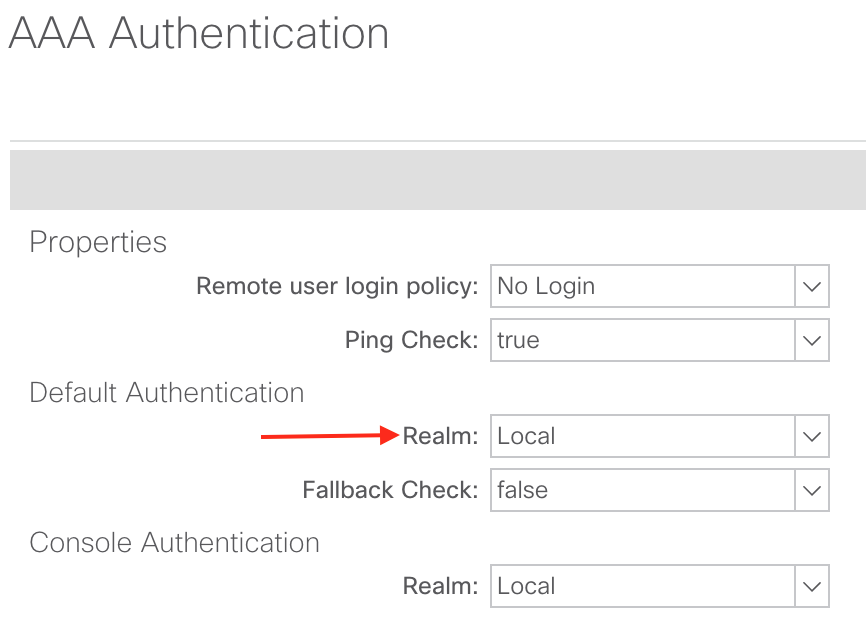The width and height of the screenshot is (866, 642).
Task: Expand the Fallback Check dropdown chevron
Action: point(812,491)
